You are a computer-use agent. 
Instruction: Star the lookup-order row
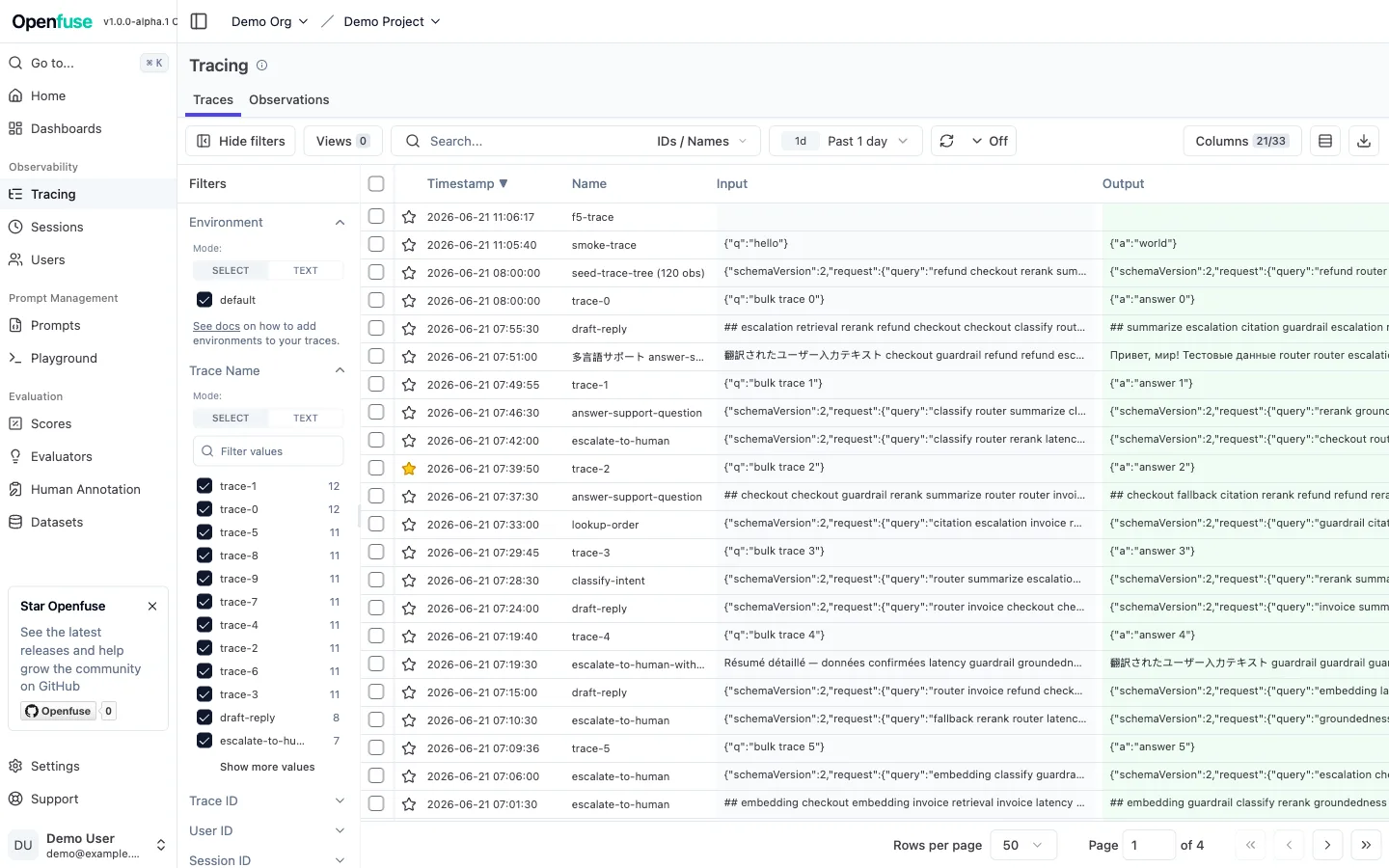(409, 525)
